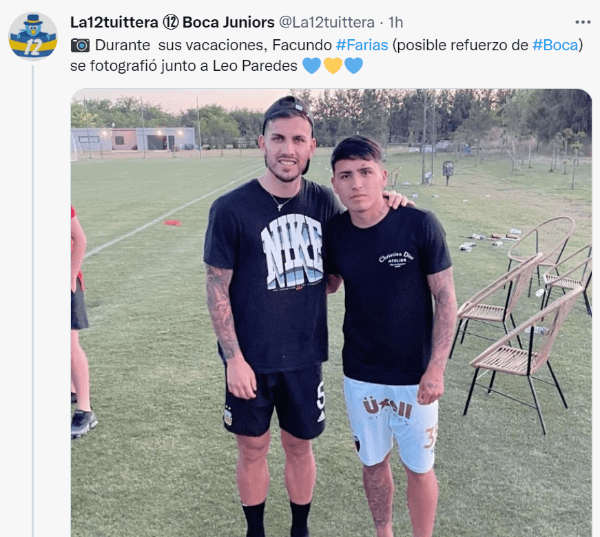Click the camera emoji starting the tweet
Screen dimensions: 600x537
[80, 45]
